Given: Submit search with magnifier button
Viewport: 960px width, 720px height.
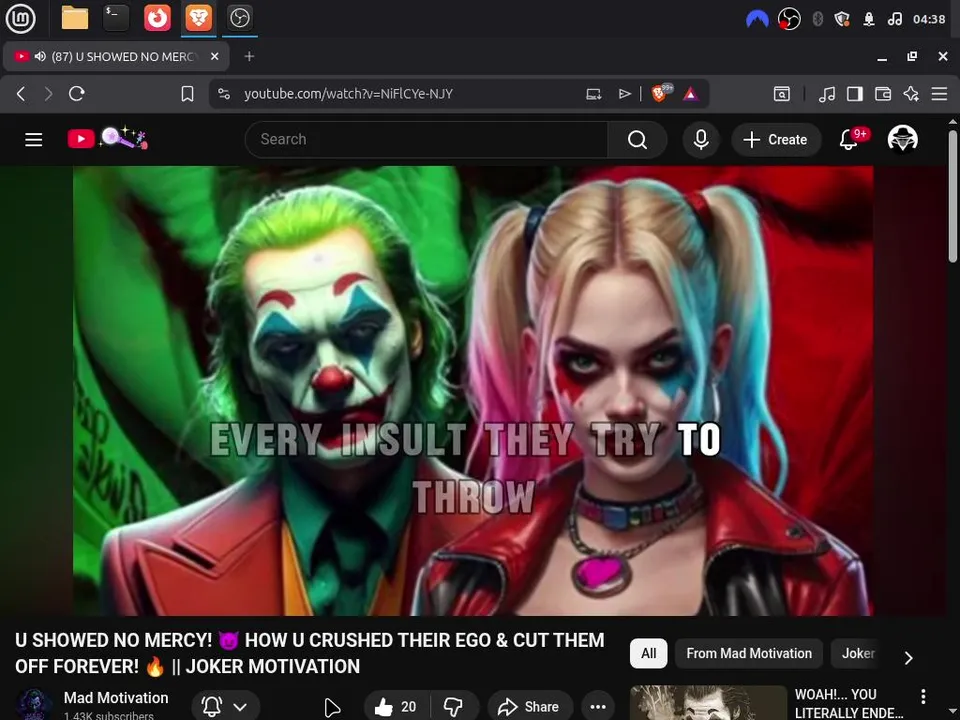Looking at the screenshot, I should (637, 140).
